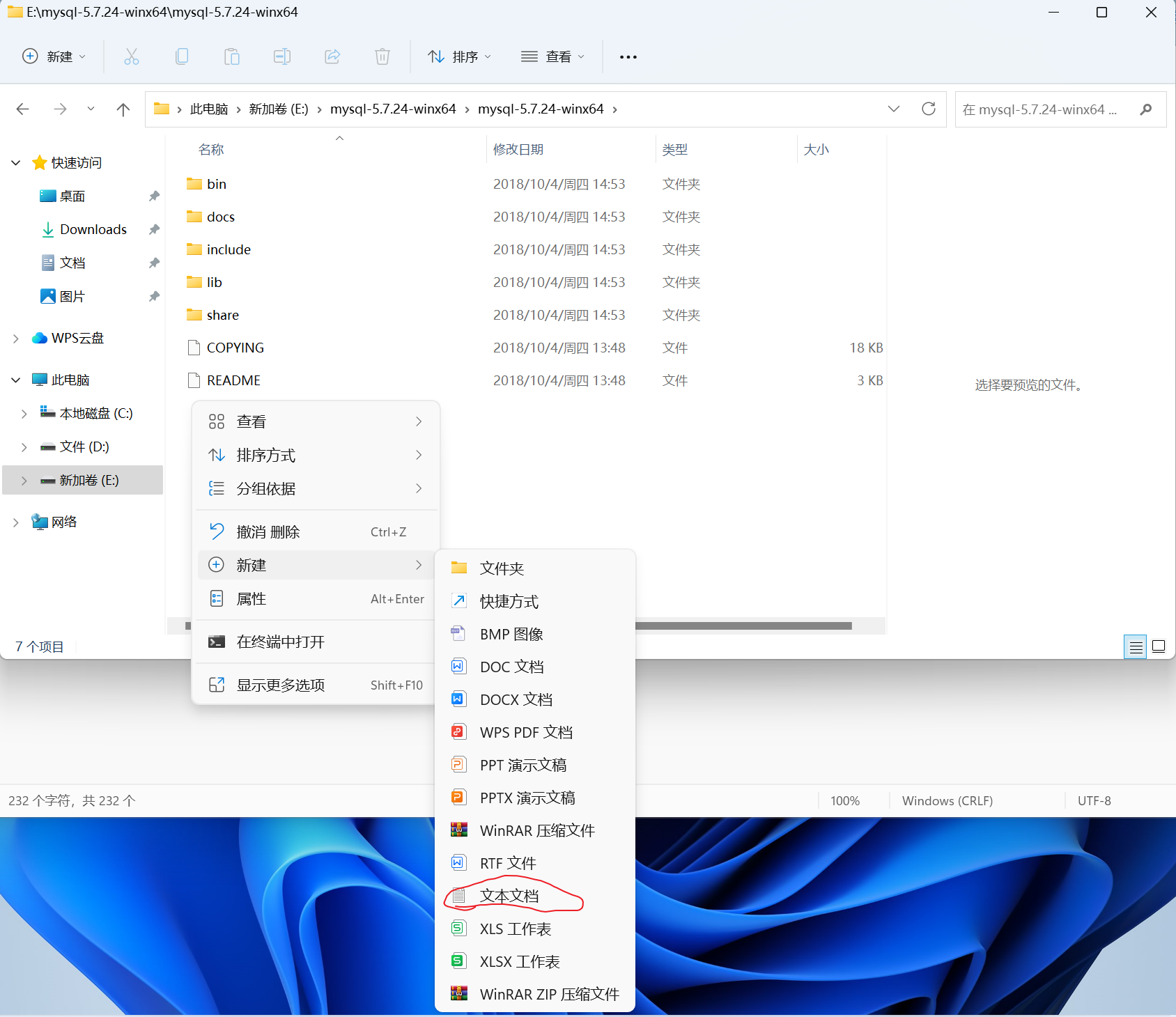
Task: Create new 文本文档
Action: click(x=535, y=896)
